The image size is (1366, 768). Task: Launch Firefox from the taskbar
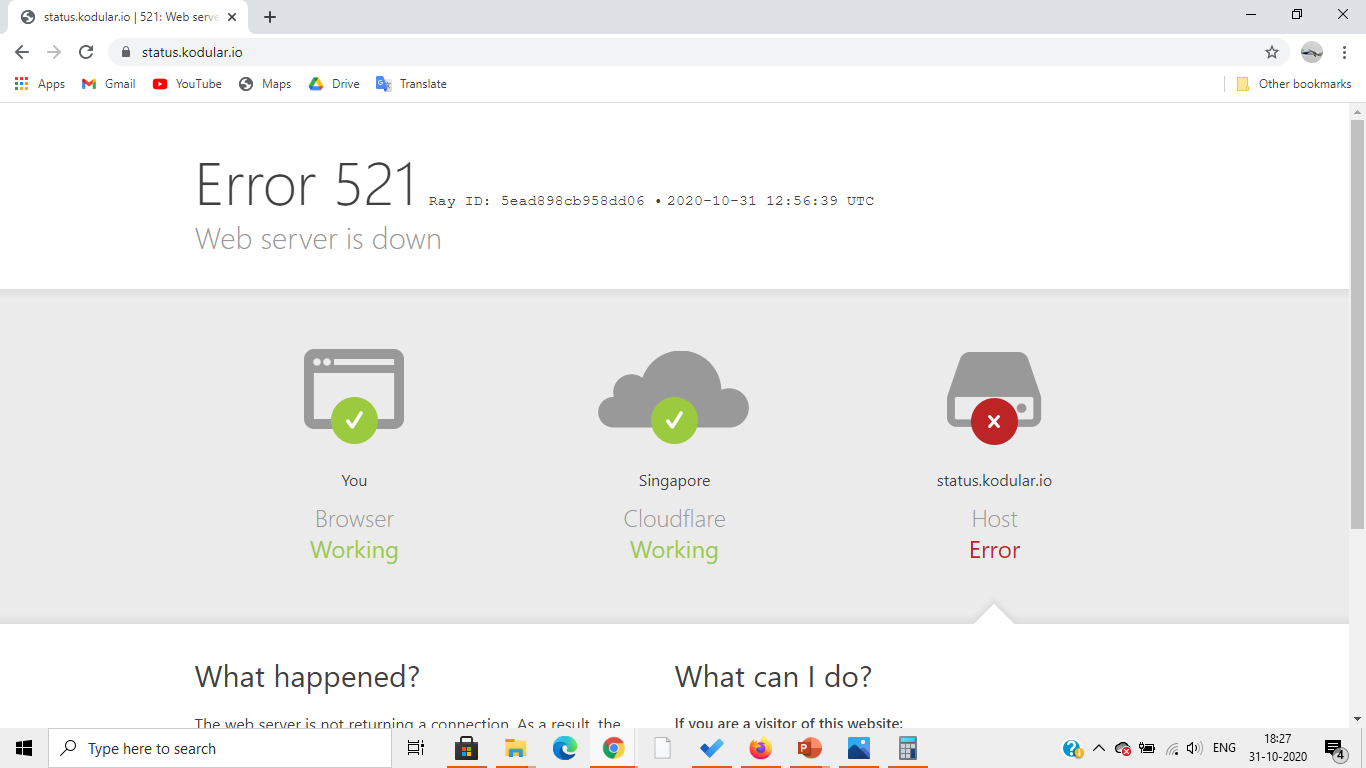[x=761, y=748]
